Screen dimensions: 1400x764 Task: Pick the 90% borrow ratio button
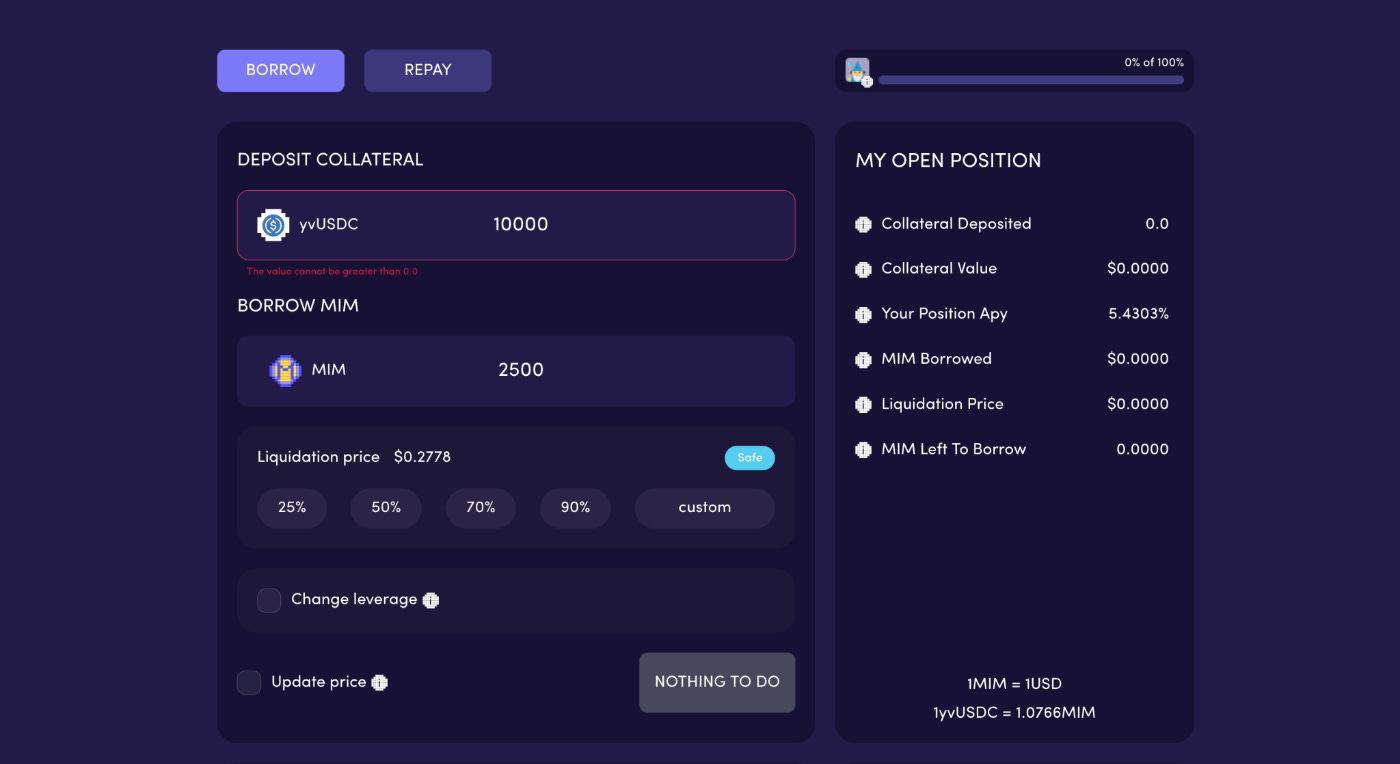575,508
